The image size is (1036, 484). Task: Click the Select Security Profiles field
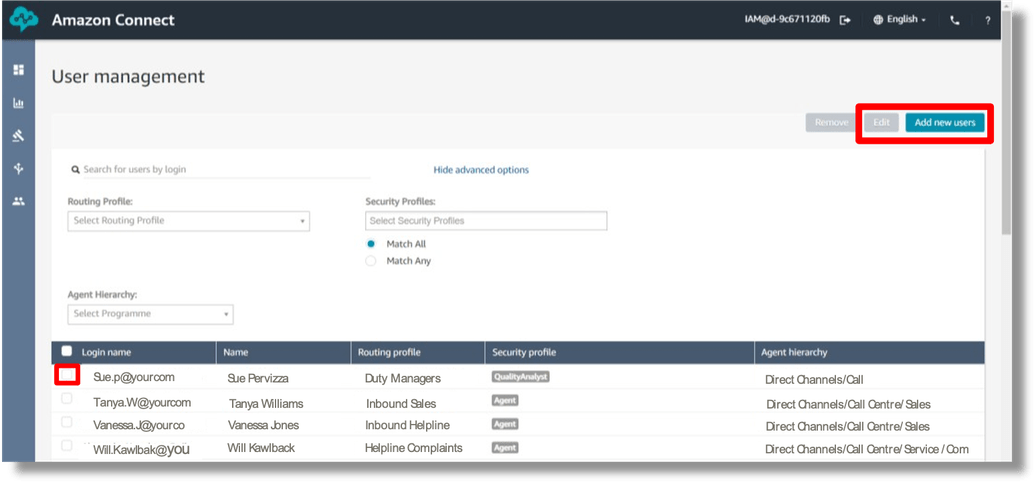tap(486, 221)
